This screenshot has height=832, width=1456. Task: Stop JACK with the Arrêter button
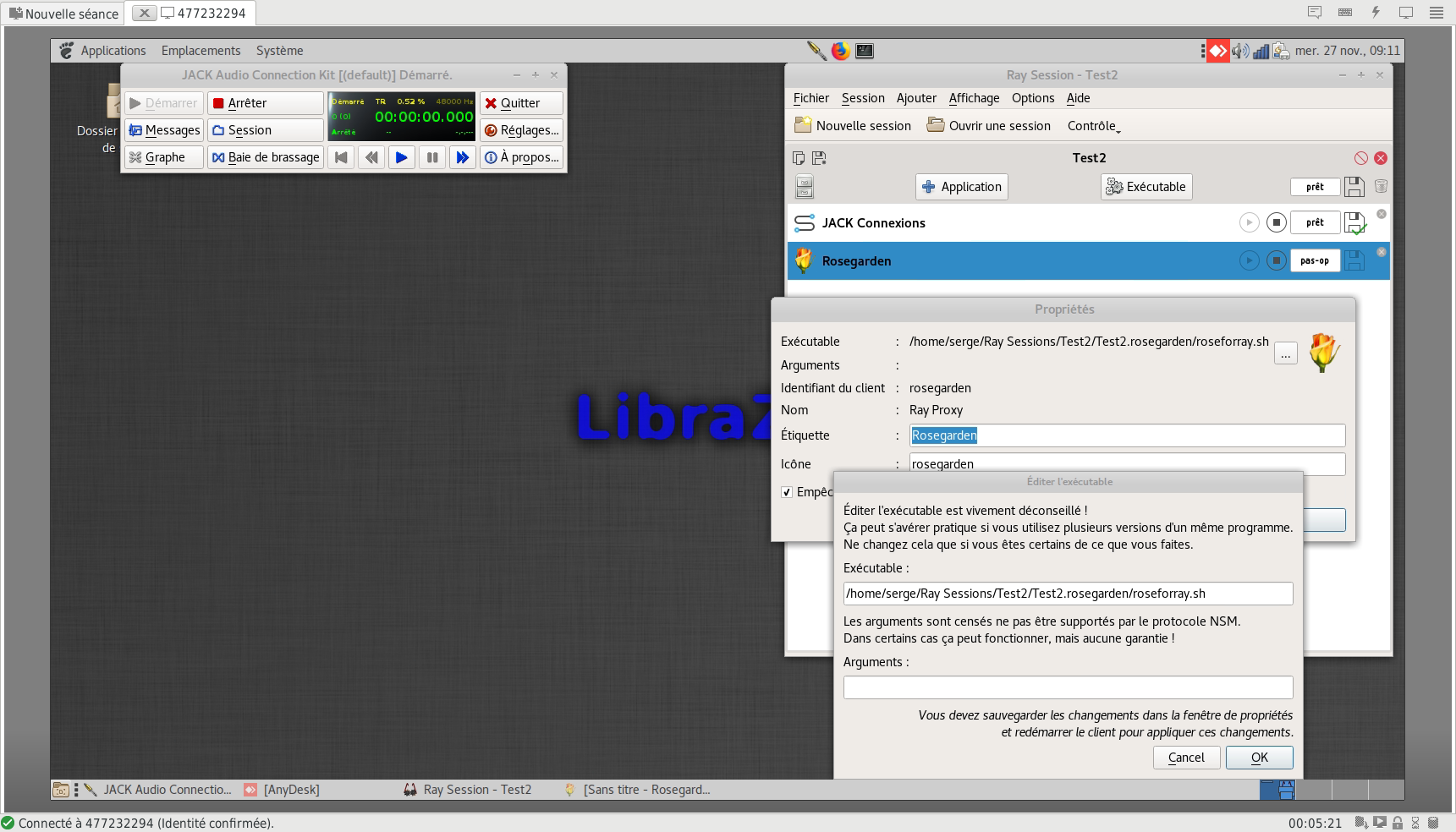coord(266,103)
